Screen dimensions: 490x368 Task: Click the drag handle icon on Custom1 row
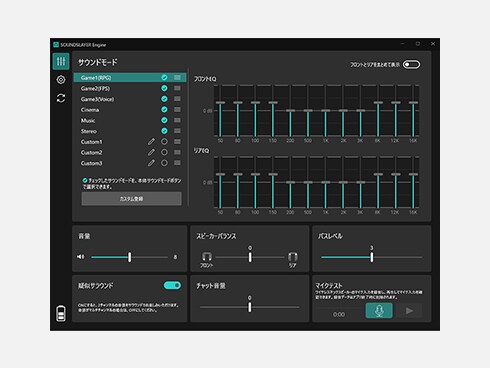pyautogui.click(x=177, y=141)
